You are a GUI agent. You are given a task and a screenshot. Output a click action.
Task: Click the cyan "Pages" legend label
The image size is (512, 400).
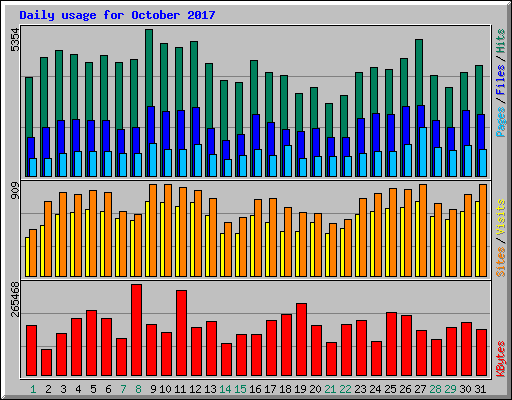click(501, 122)
